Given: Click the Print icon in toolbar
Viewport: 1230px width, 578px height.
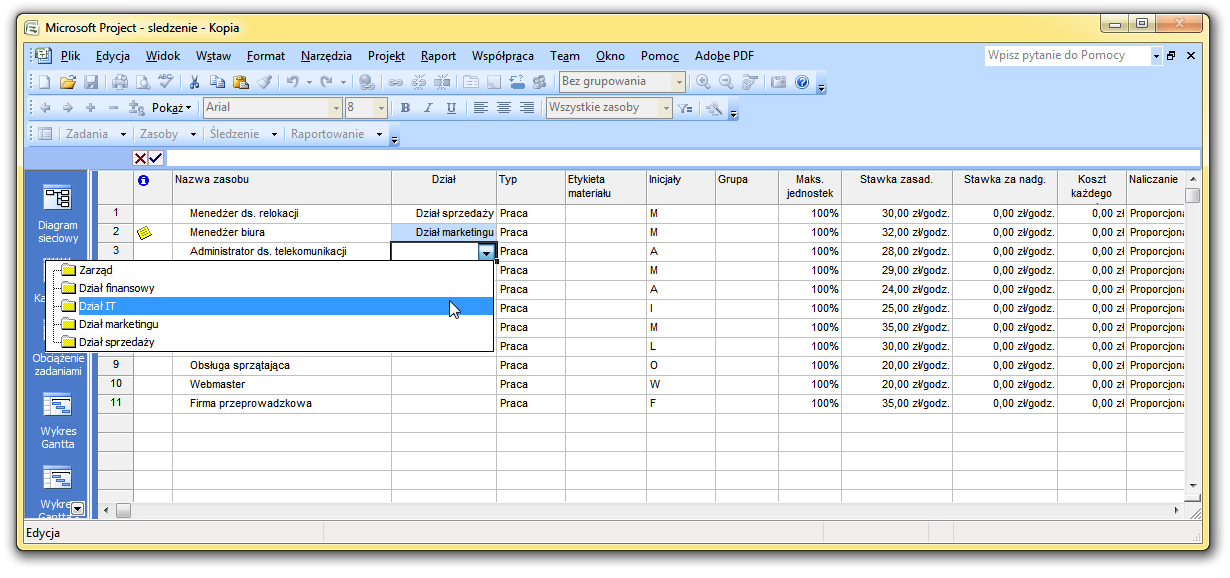Looking at the screenshot, I should (120, 82).
